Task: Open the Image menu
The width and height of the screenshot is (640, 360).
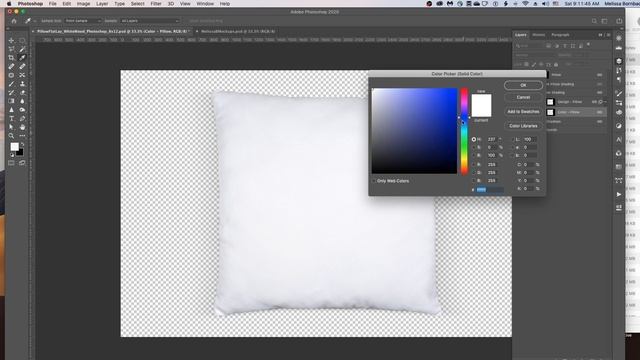Action: pos(83,4)
